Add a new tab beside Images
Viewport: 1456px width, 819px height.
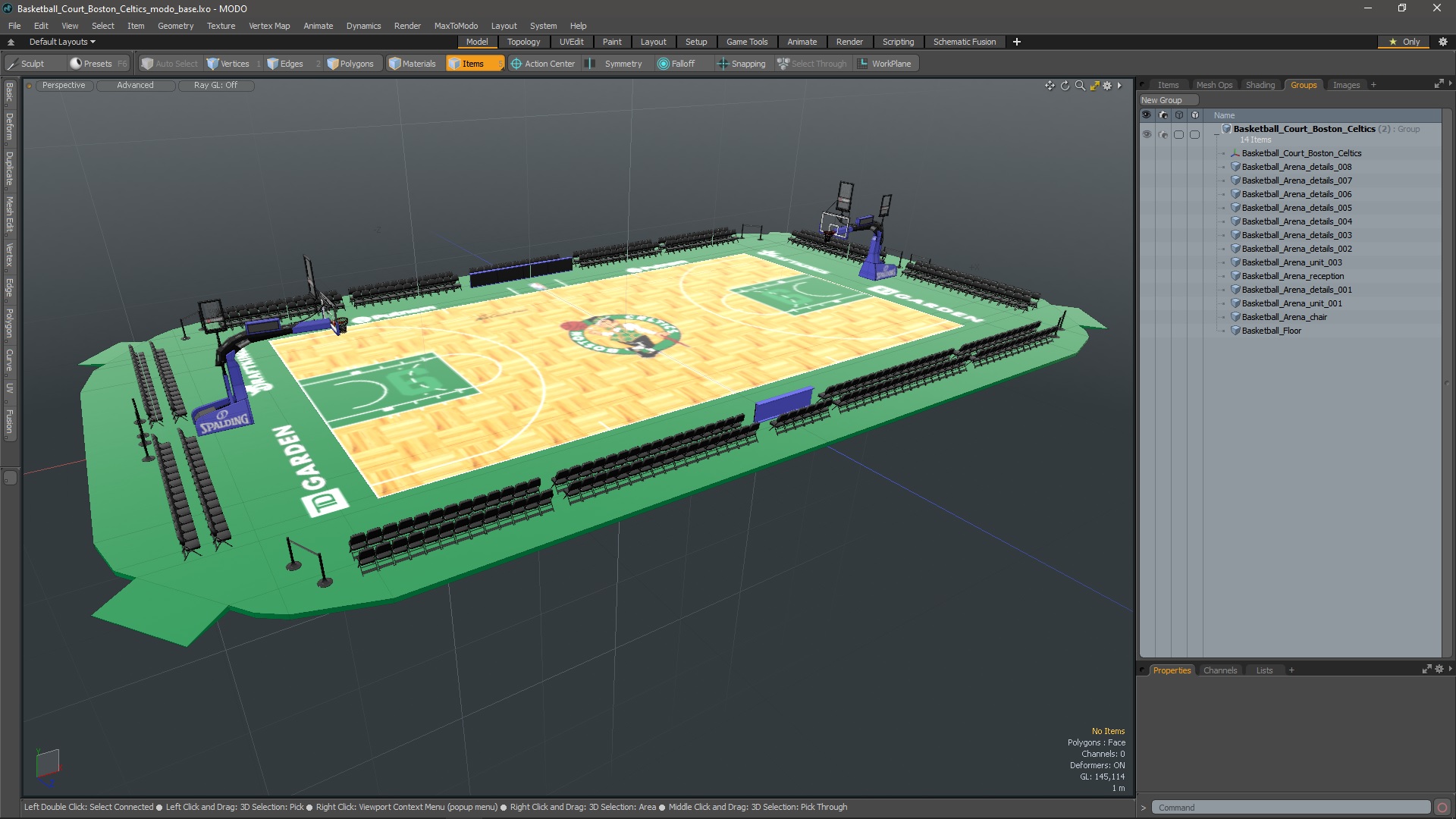[x=1373, y=85]
